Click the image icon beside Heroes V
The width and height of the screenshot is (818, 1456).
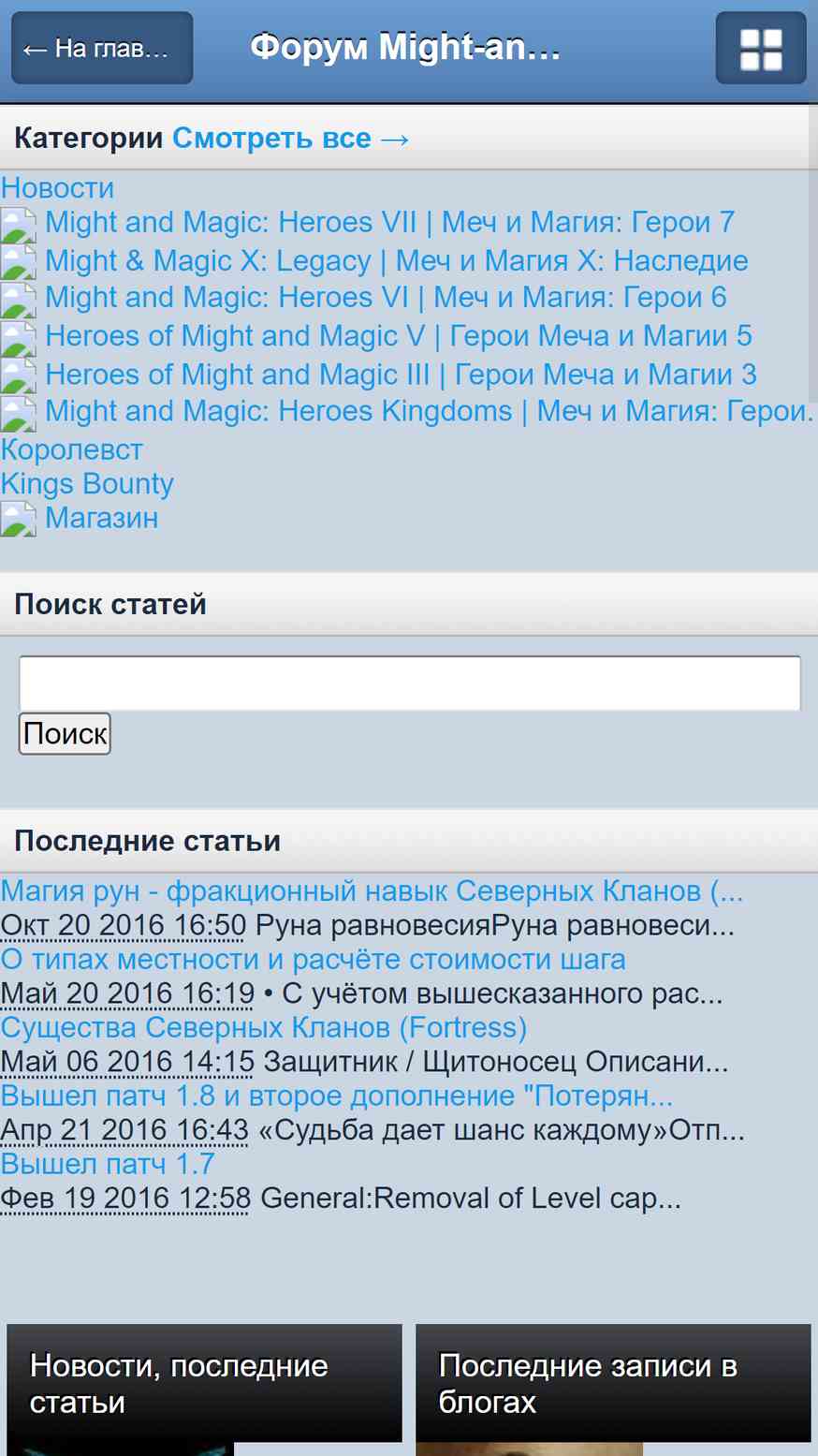point(19,338)
